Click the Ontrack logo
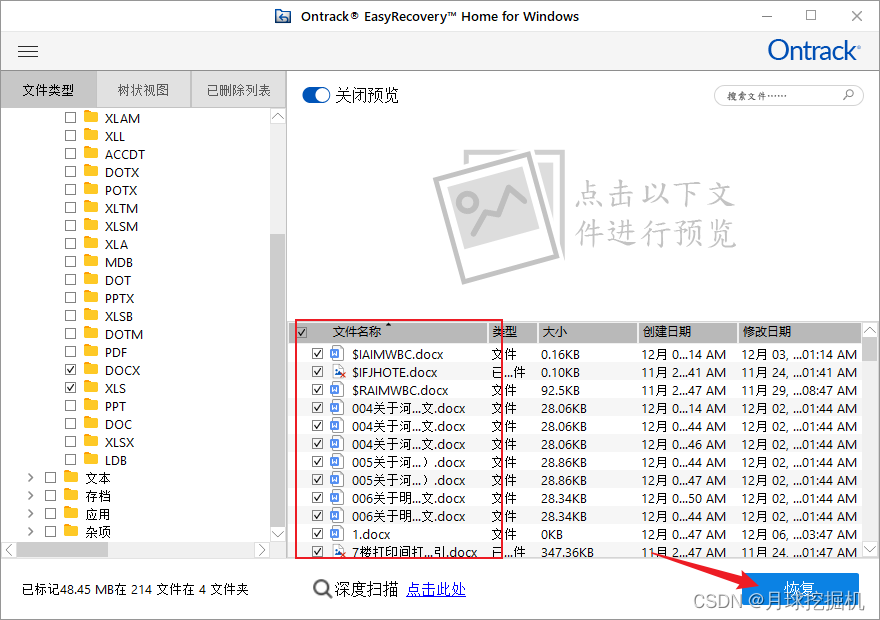 point(813,50)
